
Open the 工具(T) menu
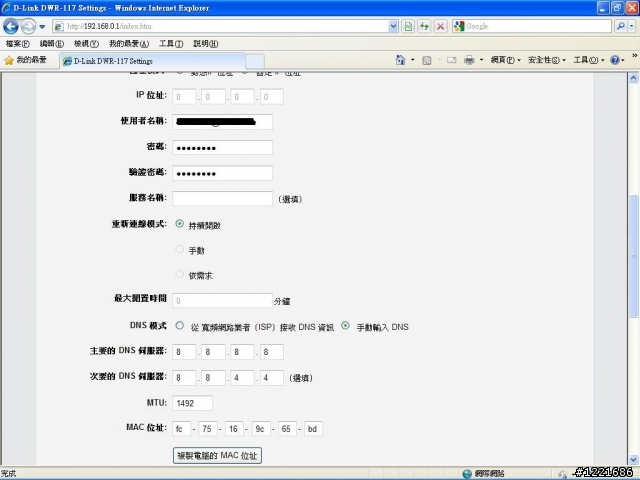click(x=171, y=44)
